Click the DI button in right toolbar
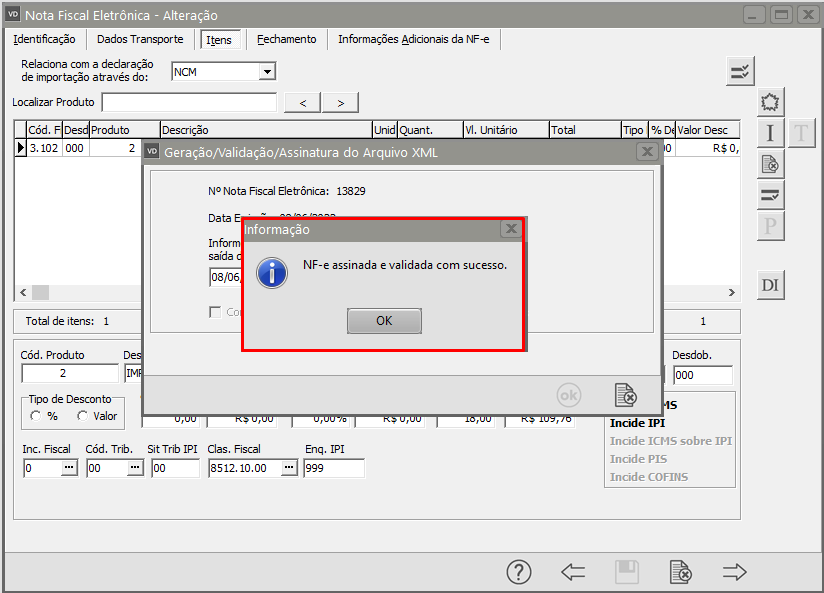The width and height of the screenshot is (824, 593). 770,285
